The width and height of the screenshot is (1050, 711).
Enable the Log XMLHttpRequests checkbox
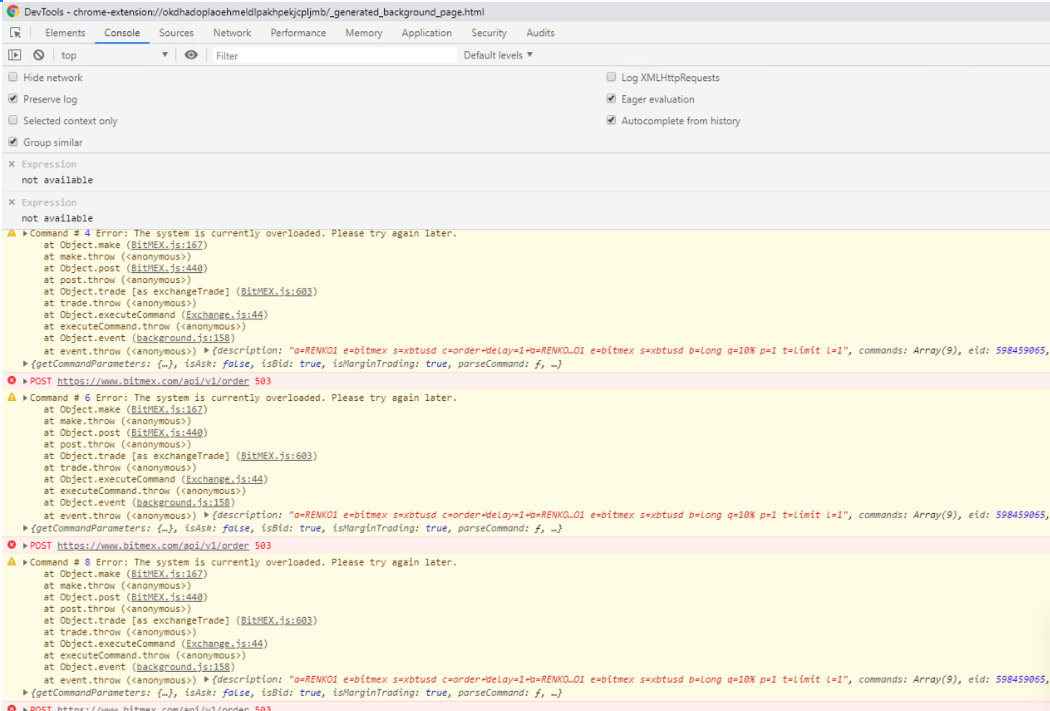pyautogui.click(x=612, y=77)
